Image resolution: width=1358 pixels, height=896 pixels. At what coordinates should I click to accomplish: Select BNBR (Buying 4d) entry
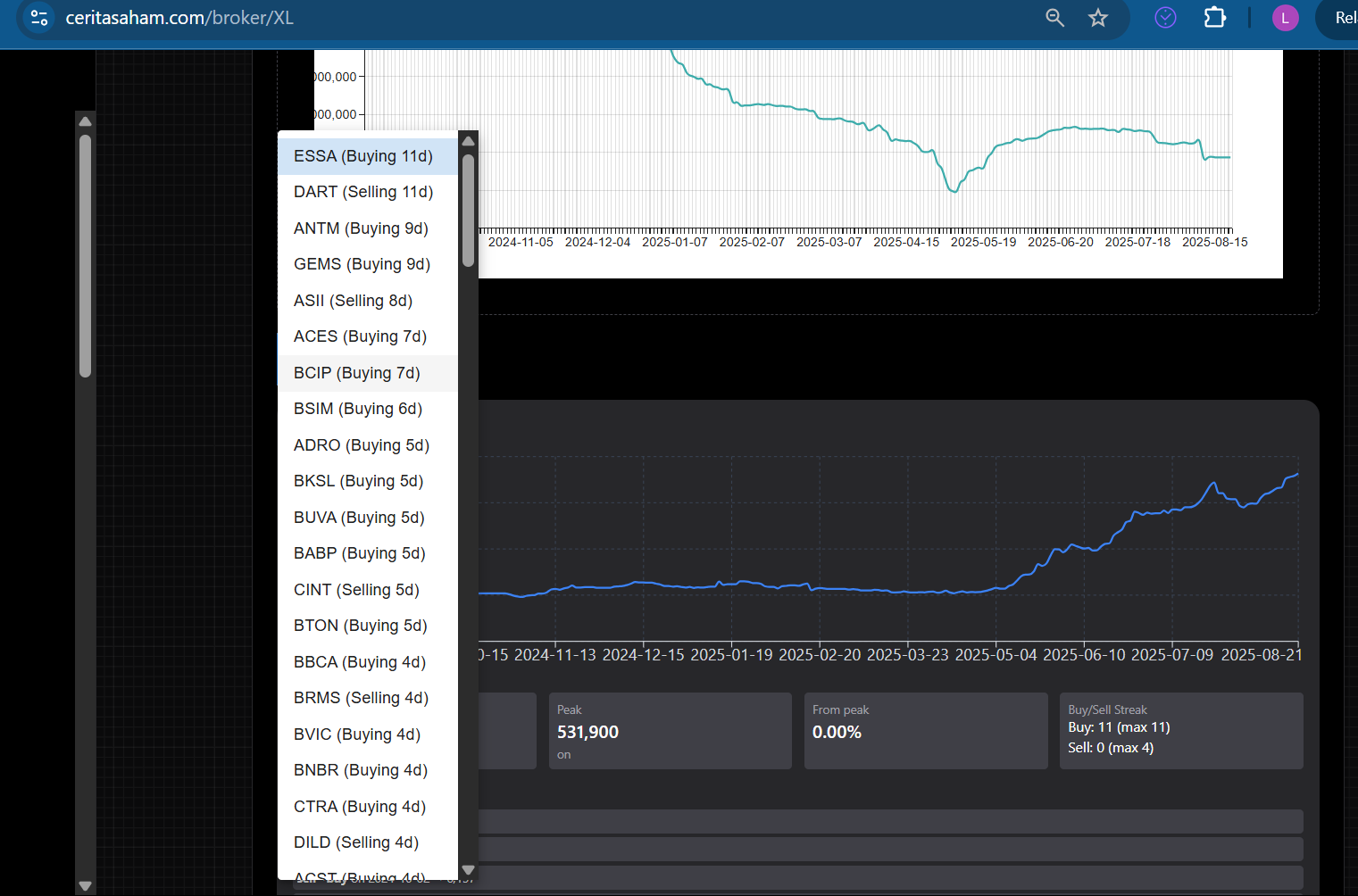tap(368, 770)
